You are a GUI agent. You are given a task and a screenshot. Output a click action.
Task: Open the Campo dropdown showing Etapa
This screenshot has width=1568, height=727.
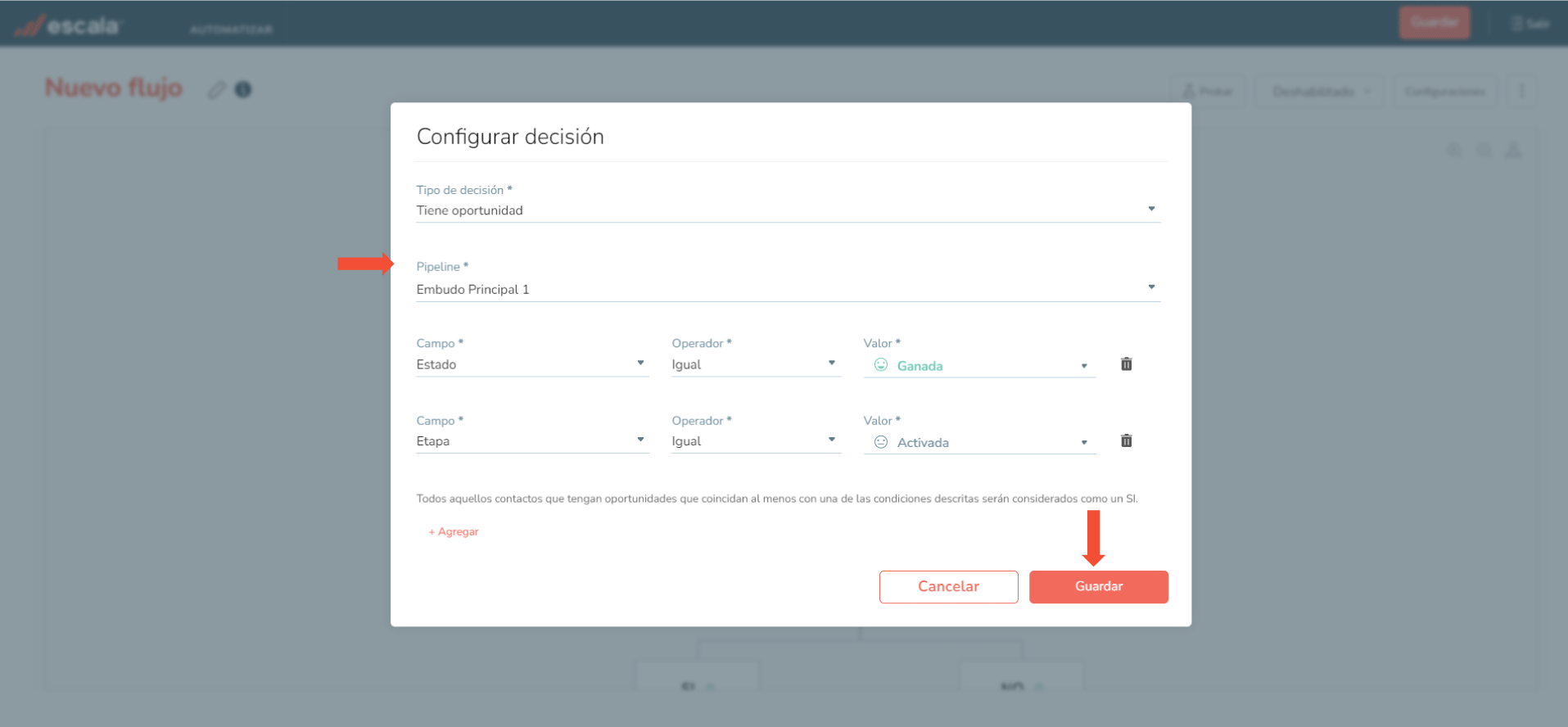532,441
